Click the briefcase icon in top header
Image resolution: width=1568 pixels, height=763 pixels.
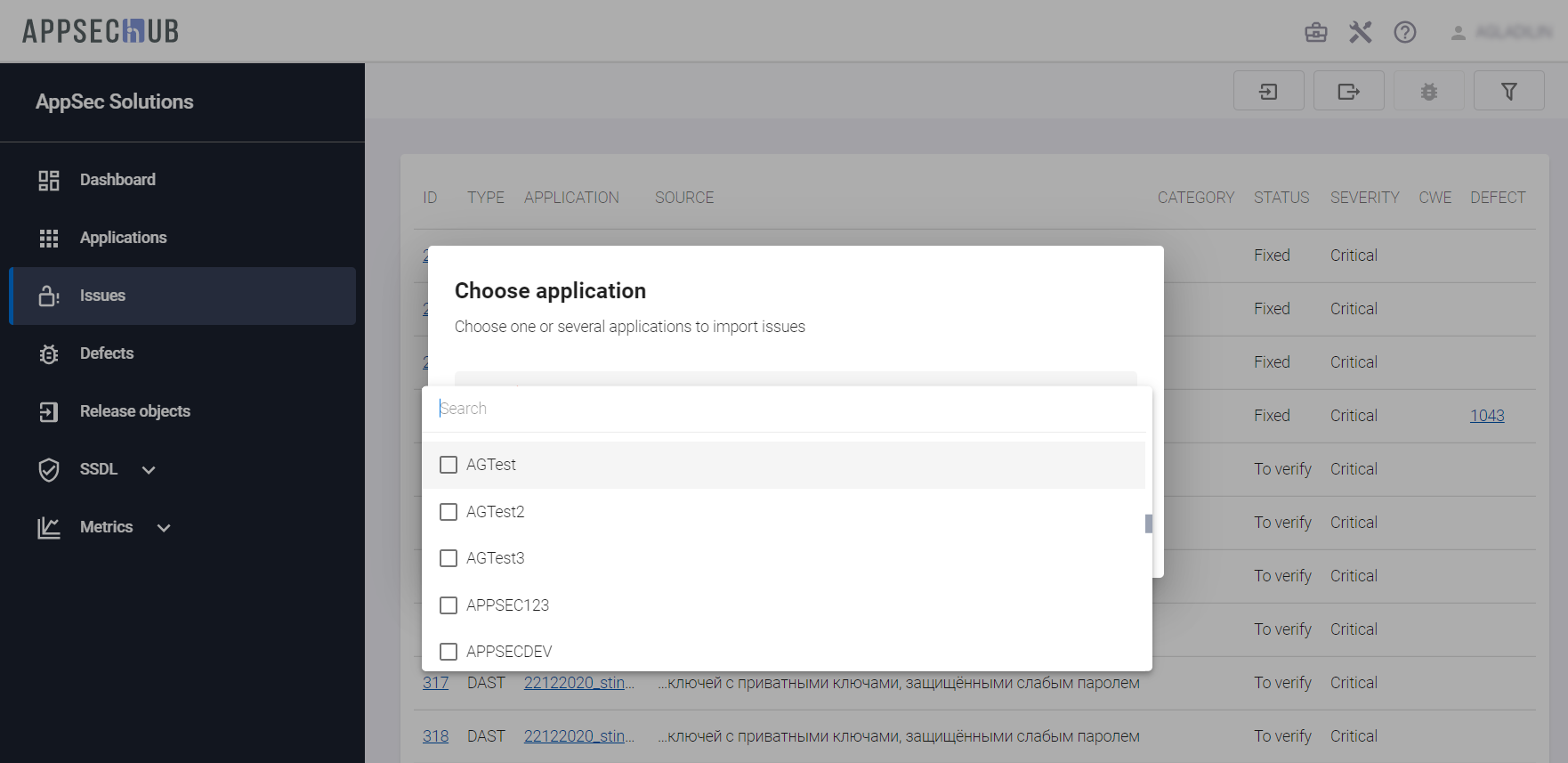click(x=1315, y=33)
